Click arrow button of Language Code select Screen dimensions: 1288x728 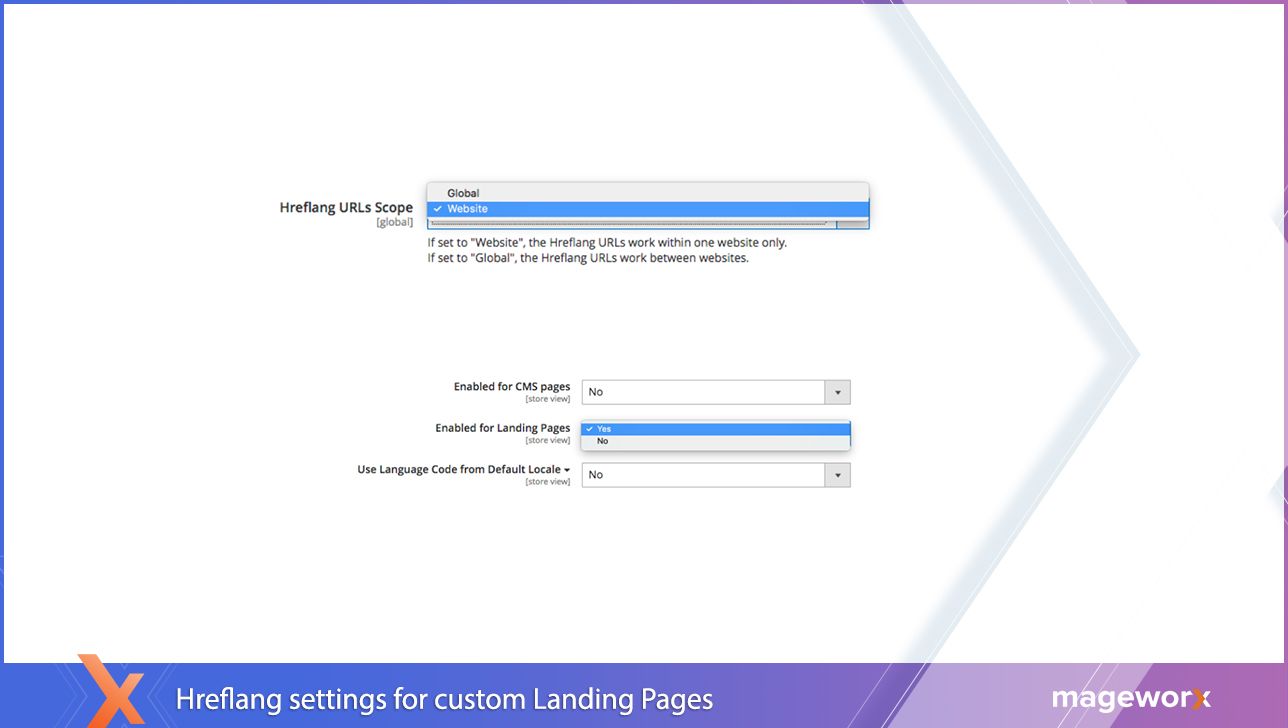point(838,475)
